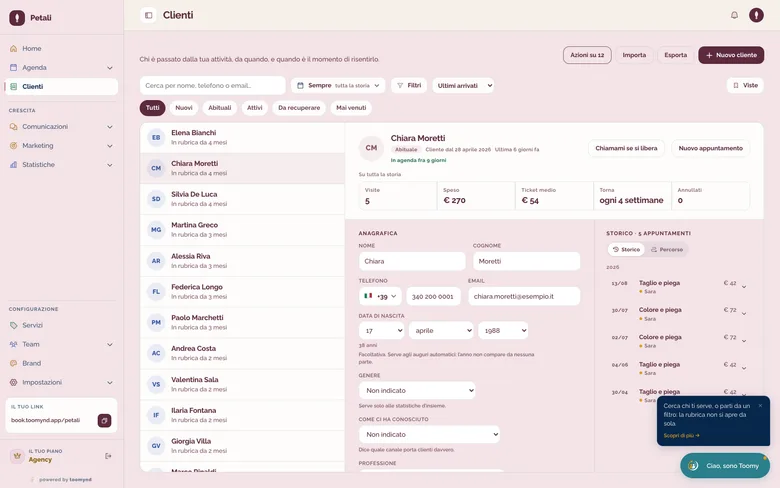Select the Nuovi filter tab
This screenshot has height=488, width=780.
[x=184, y=108]
